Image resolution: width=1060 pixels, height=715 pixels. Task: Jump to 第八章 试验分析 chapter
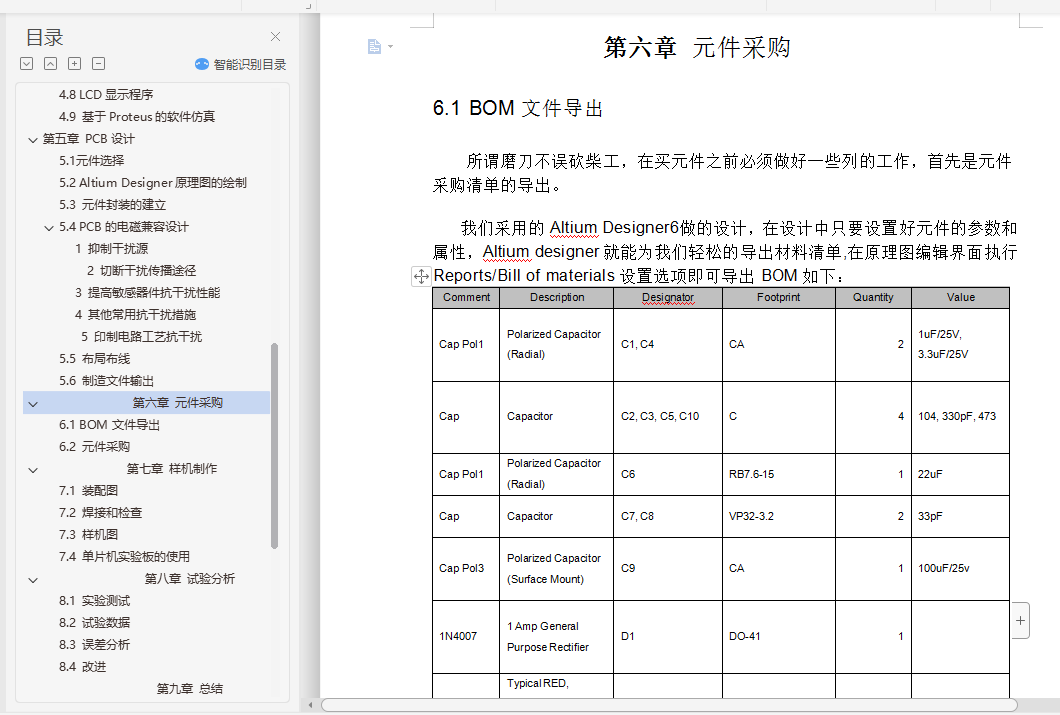pos(189,578)
